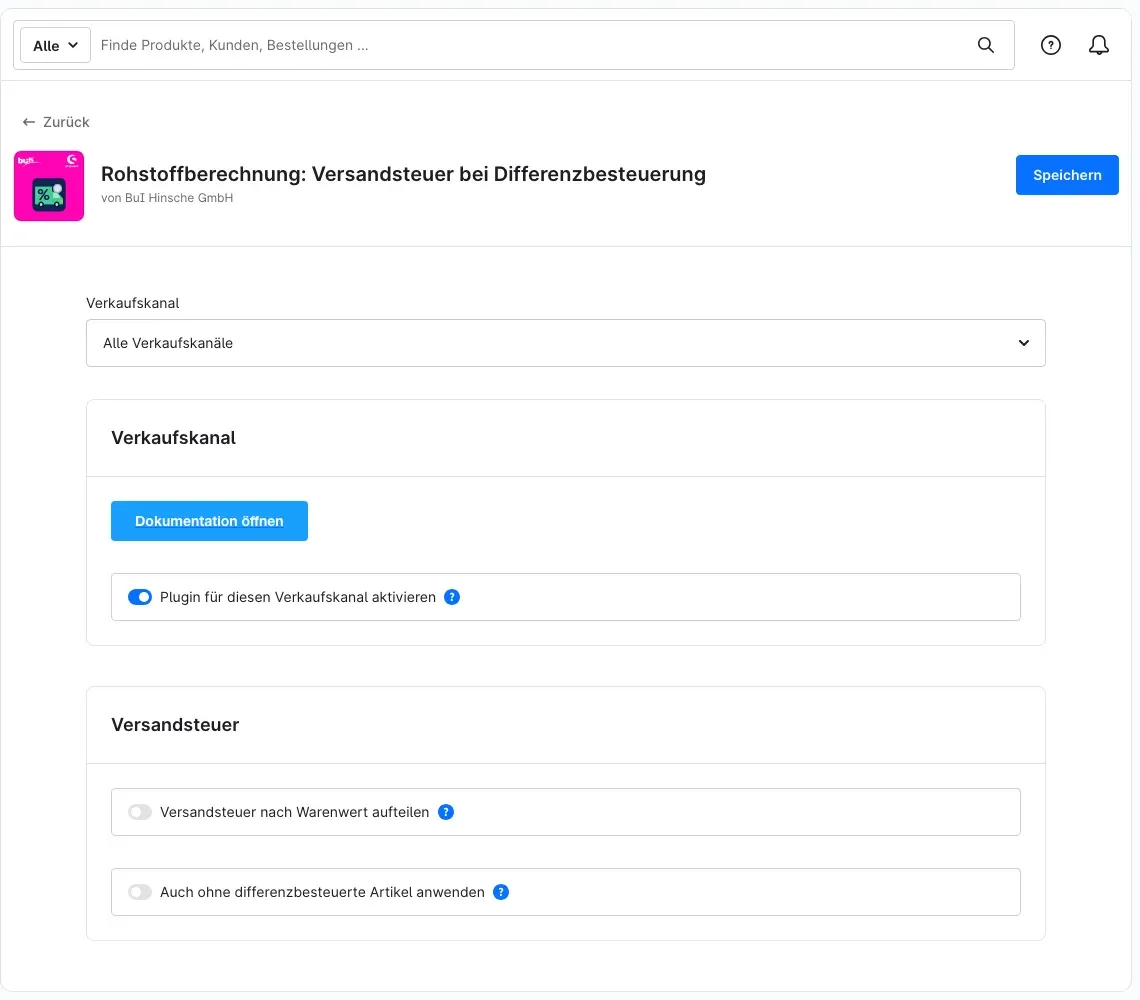Disable plugin for this Verkaufskanal toggle
The width and height of the screenshot is (1140, 1000).
tap(140, 597)
